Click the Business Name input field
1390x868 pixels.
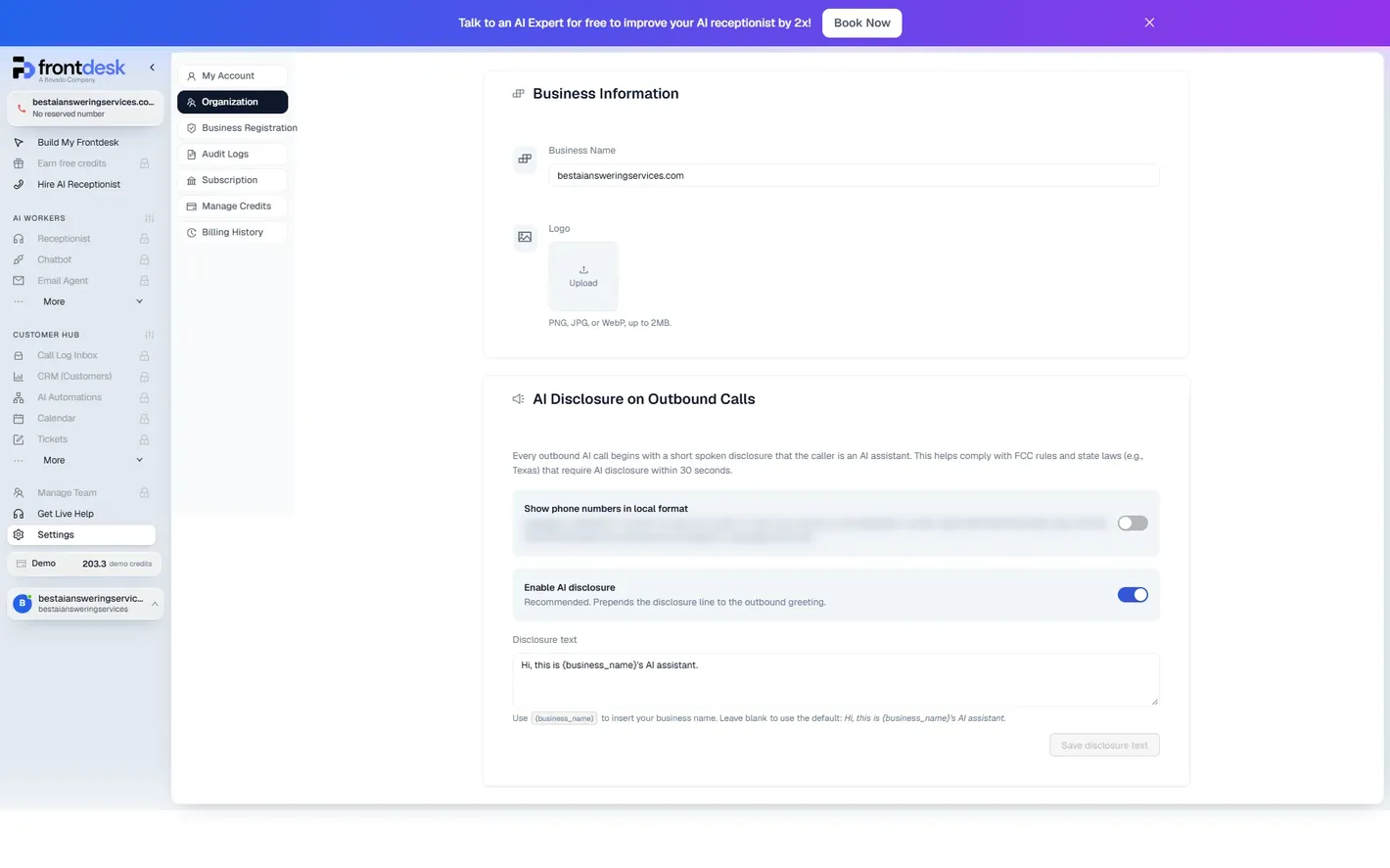coord(854,176)
